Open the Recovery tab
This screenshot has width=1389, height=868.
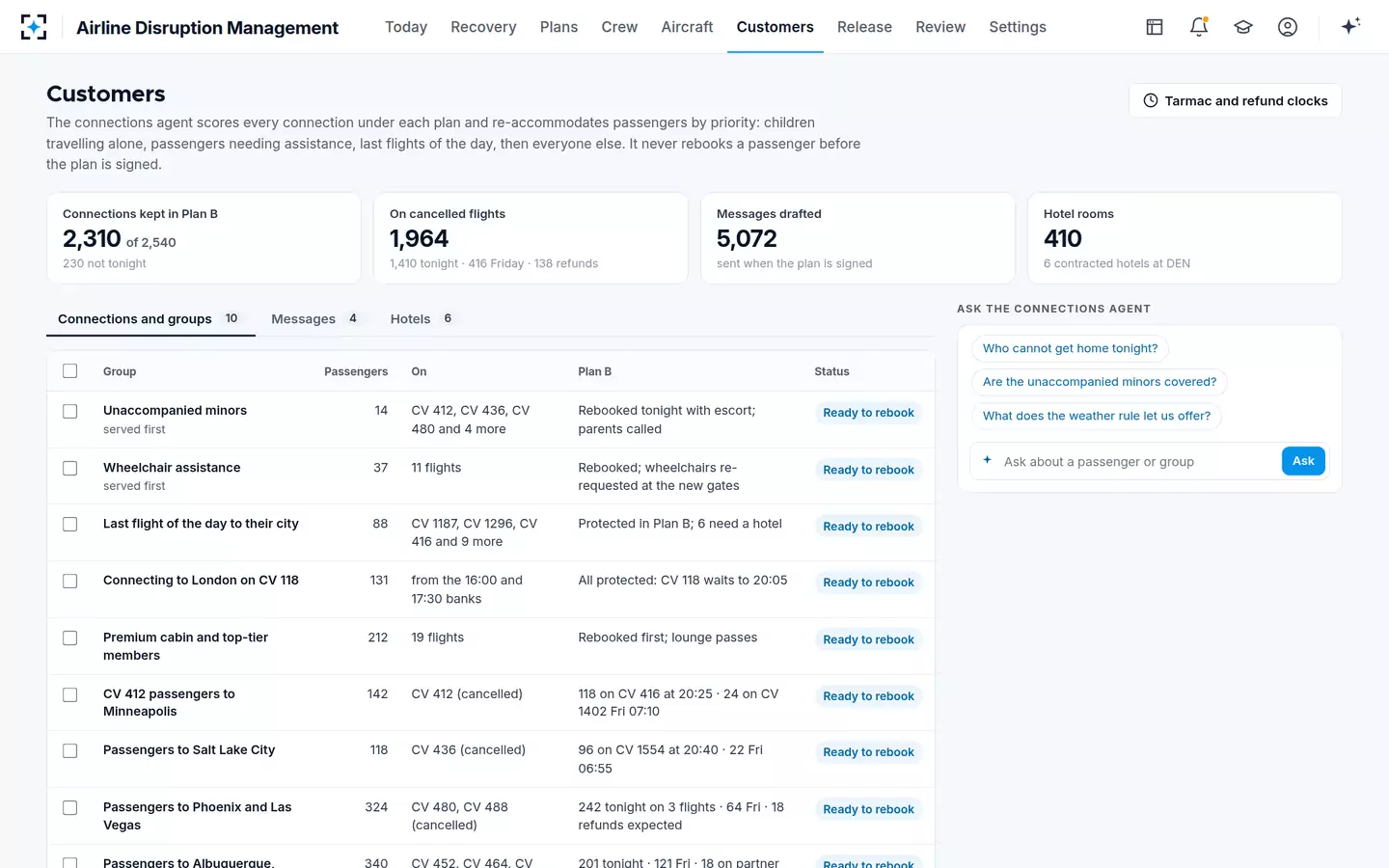[483, 27]
